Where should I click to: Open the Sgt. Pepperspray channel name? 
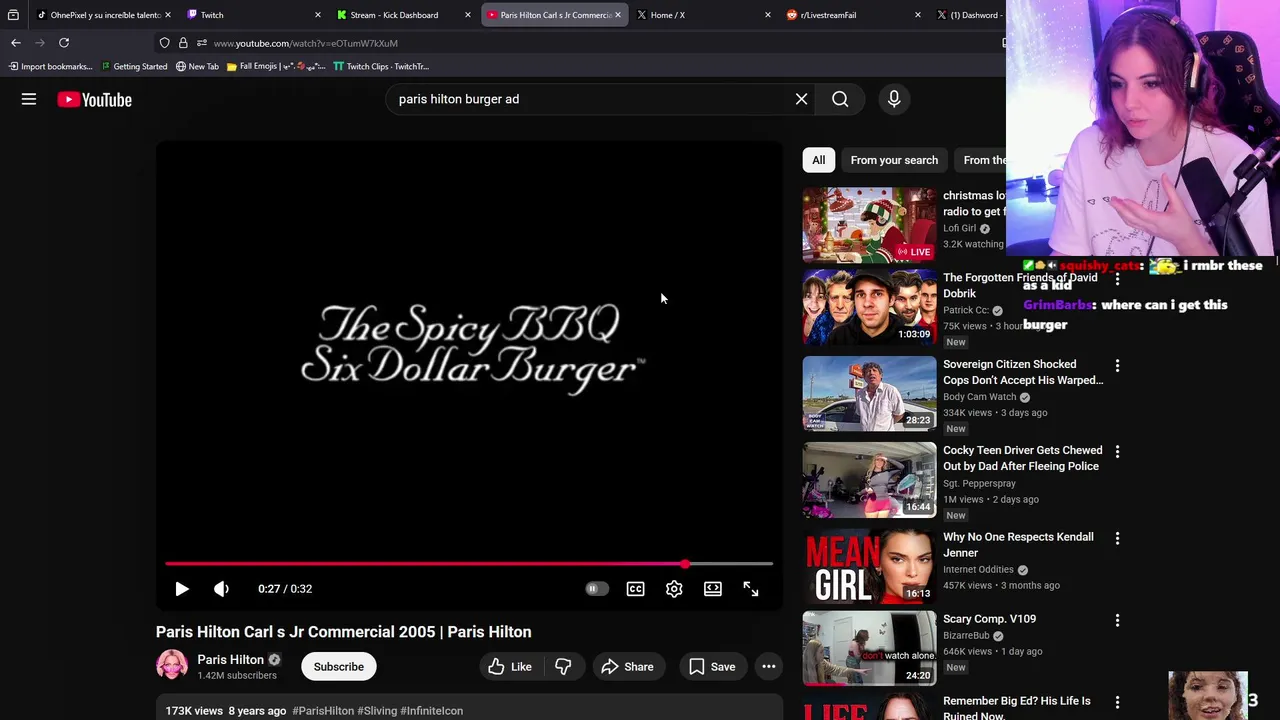click(979, 483)
